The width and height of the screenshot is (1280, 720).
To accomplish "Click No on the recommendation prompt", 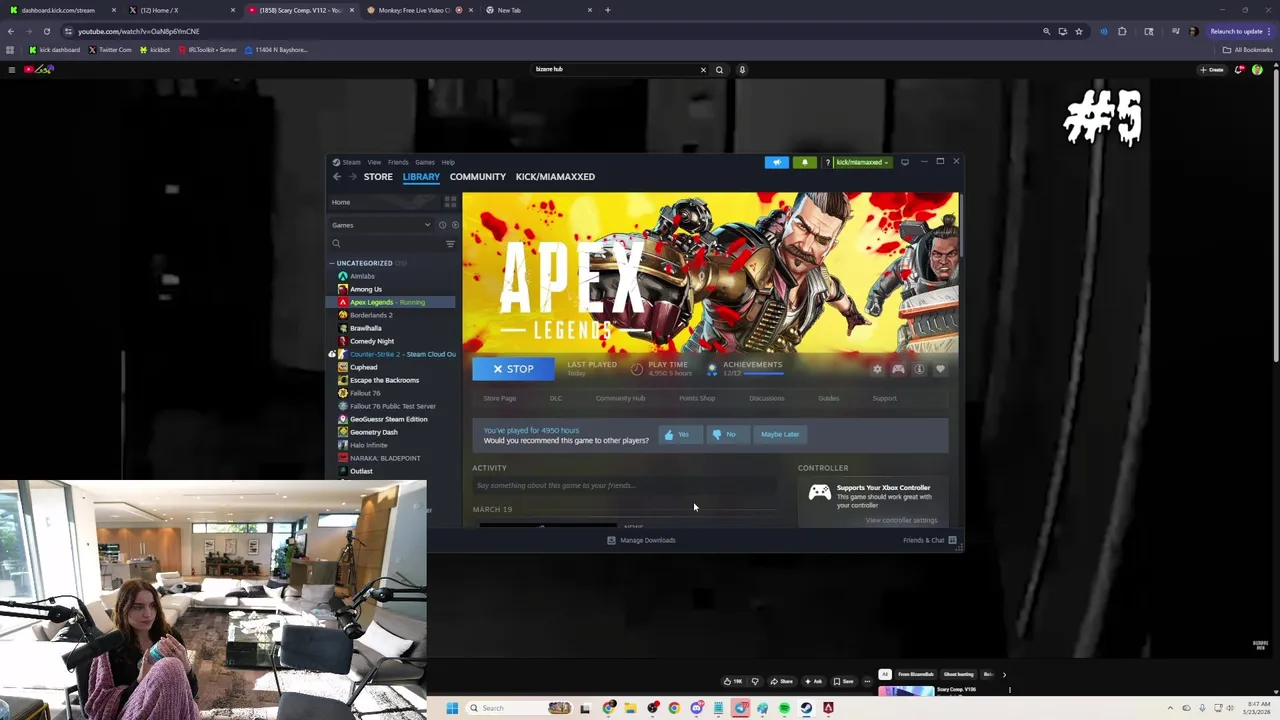I will (726, 434).
